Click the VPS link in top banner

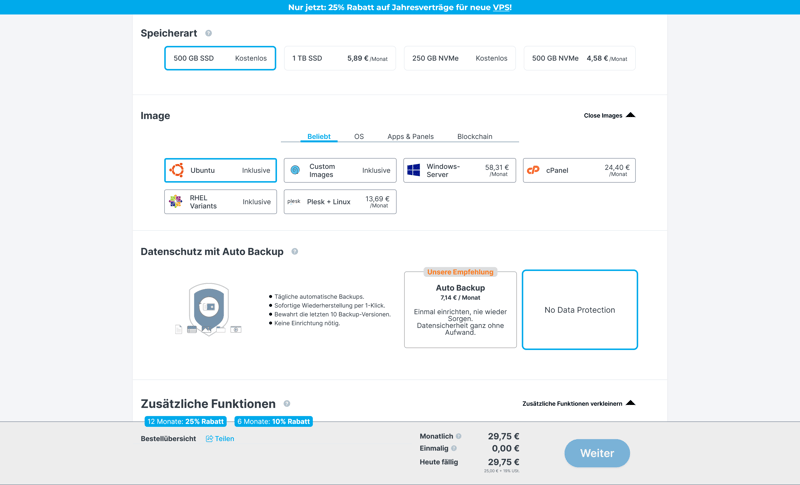click(x=501, y=7)
